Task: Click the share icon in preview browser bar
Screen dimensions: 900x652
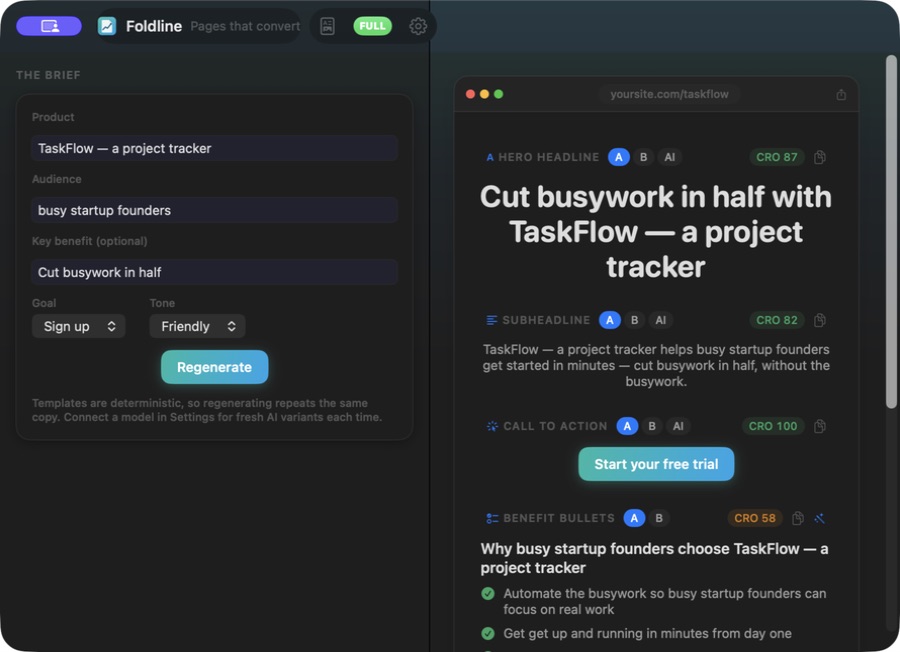Action: (841, 94)
